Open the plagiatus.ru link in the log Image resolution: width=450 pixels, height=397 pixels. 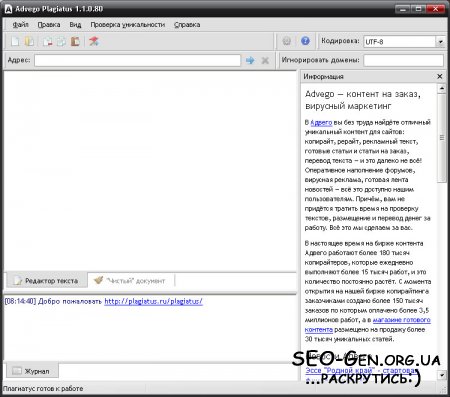[x=153, y=301]
